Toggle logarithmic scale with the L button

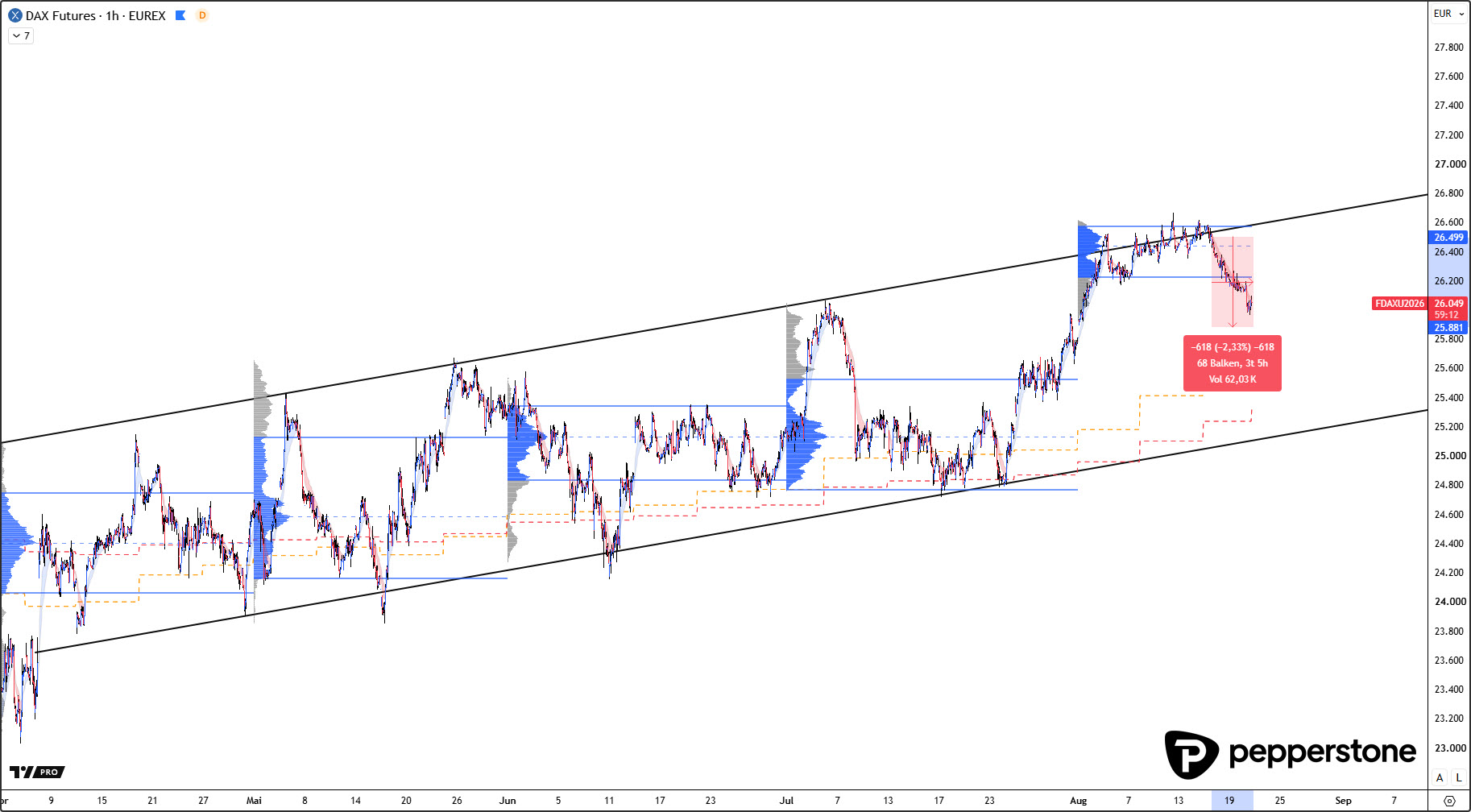coord(1458,777)
